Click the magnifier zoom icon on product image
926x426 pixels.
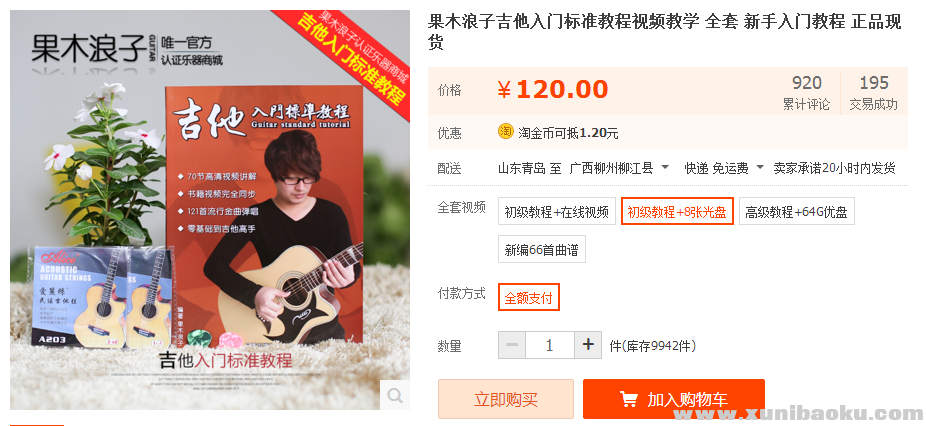[x=395, y=395]
